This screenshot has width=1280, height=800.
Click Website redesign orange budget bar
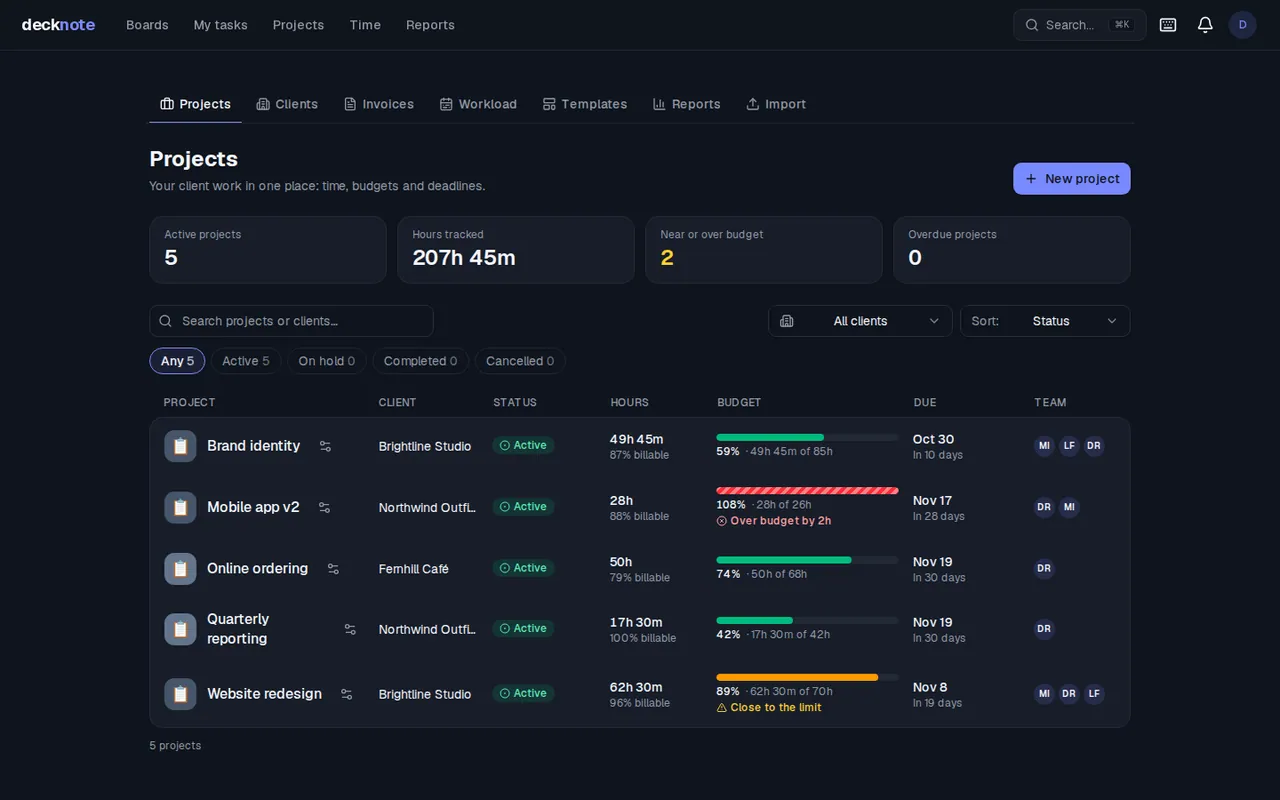[807, 678]
